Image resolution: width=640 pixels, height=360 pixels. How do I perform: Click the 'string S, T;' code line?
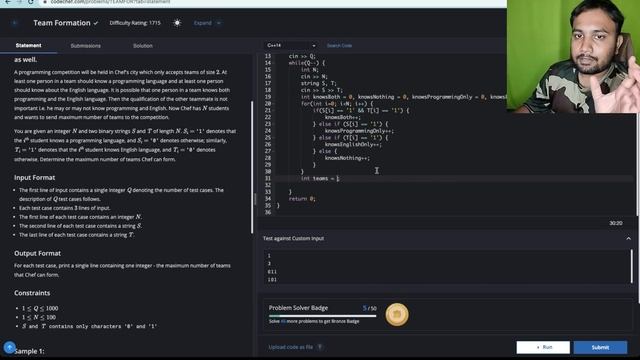pos(319,83)
